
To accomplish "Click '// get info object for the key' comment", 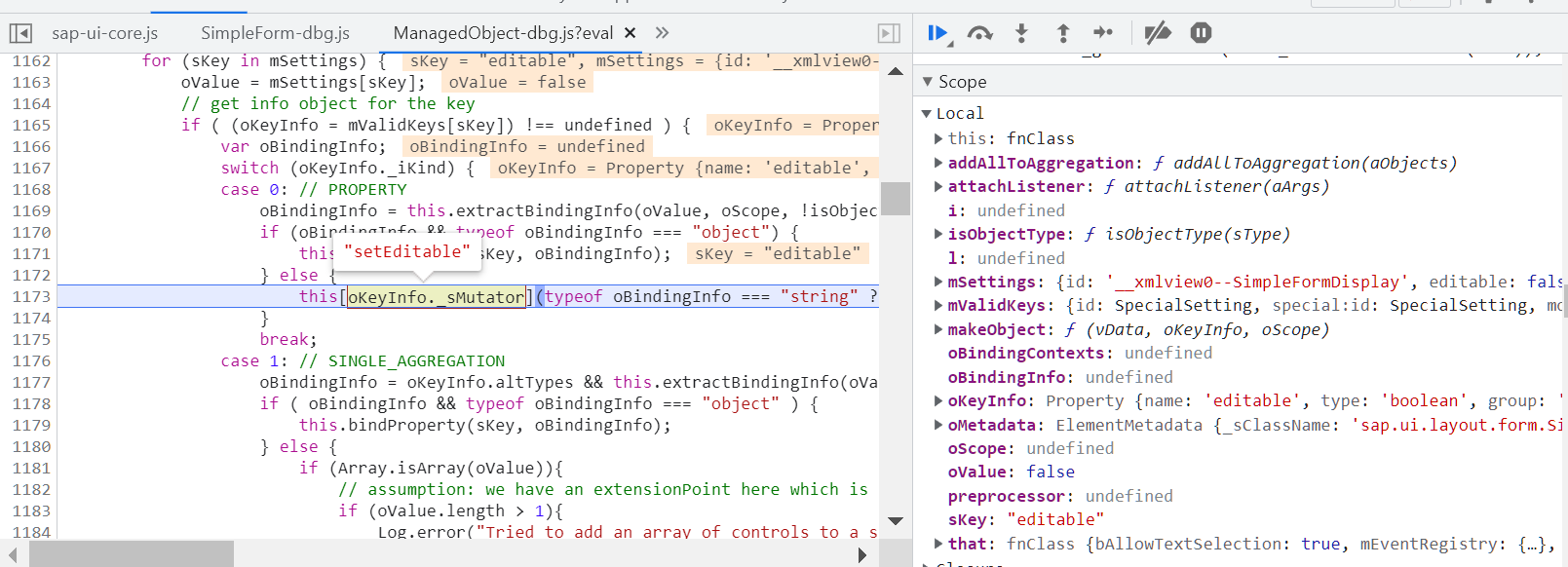I will click(x=328, y=103).
